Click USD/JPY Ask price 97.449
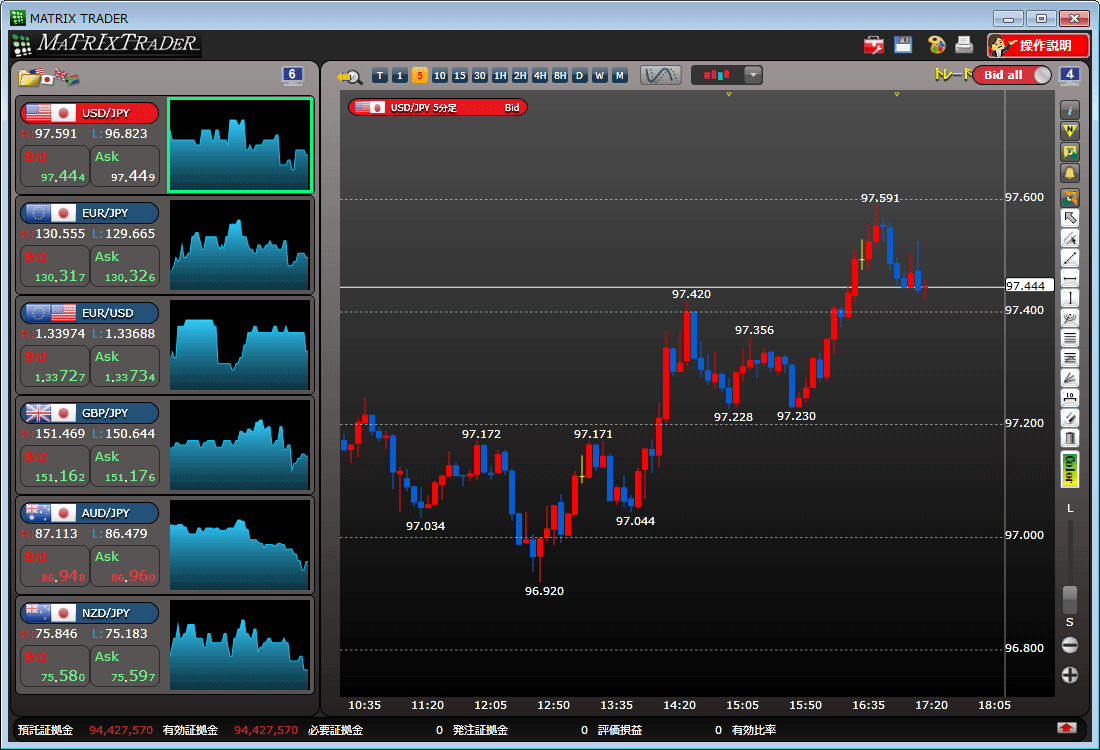Viewport: 1100px width, 750px height. click(x=125, y=166)
